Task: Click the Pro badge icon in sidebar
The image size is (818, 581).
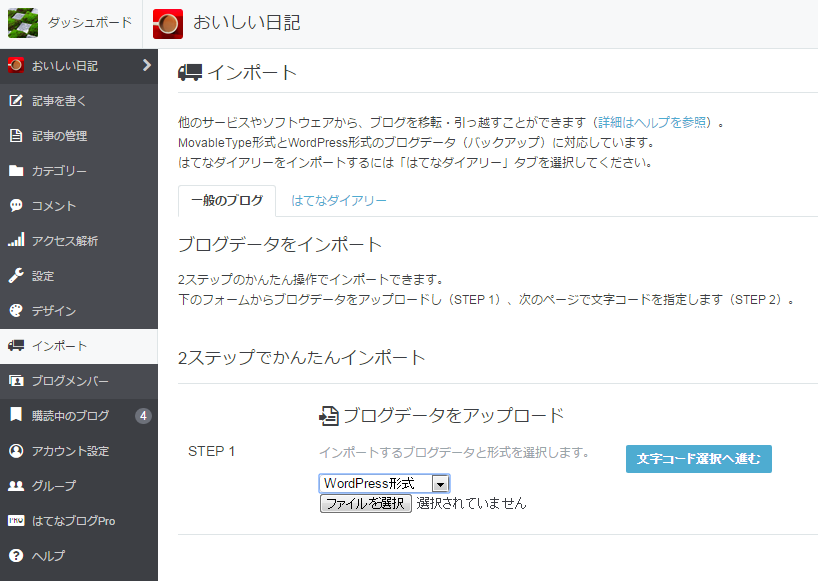Action: coord(16,521)
